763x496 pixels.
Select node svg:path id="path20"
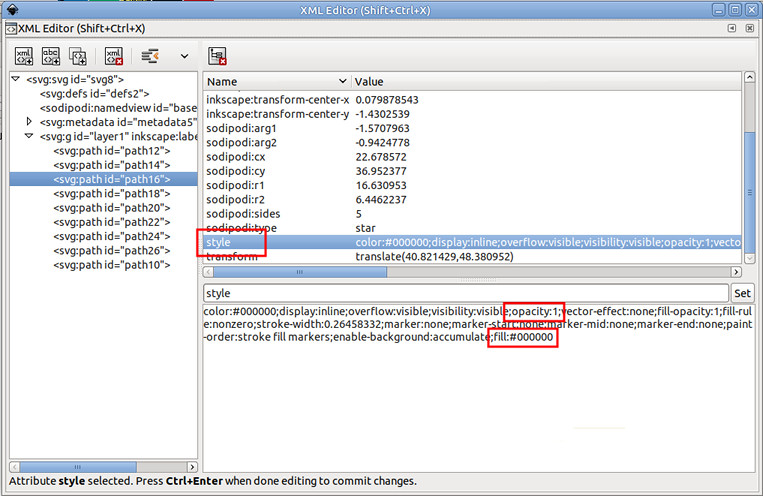112,208
